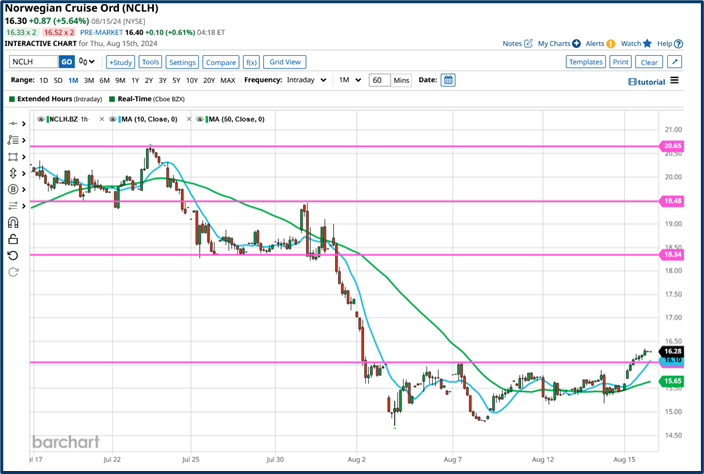The height and width of the screenshot is (474, 704).
Task: Expand the arrows tool submenu arrow
Action: (x=24, y=206)
